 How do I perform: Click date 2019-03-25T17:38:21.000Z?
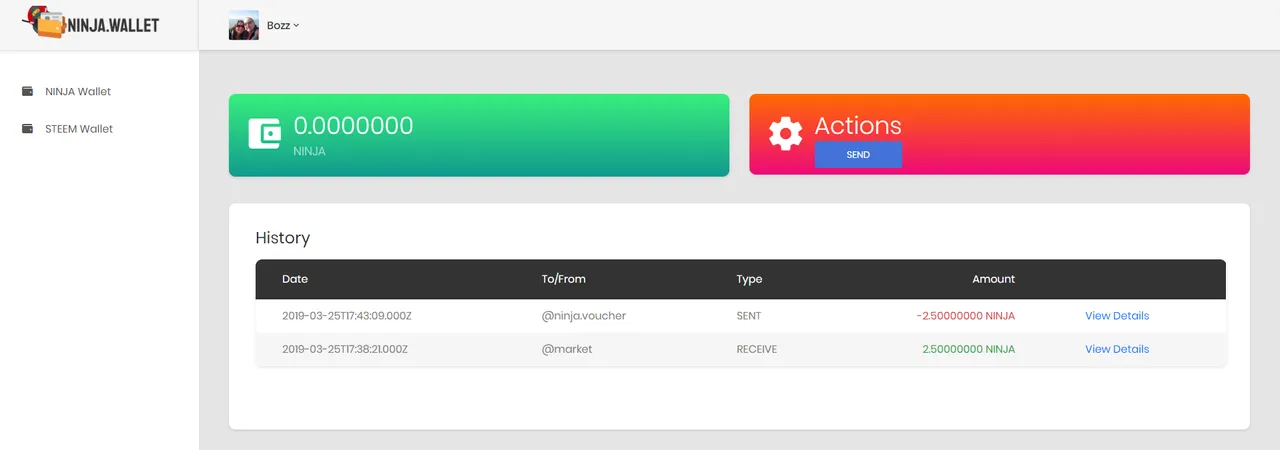tap(345, 349)
